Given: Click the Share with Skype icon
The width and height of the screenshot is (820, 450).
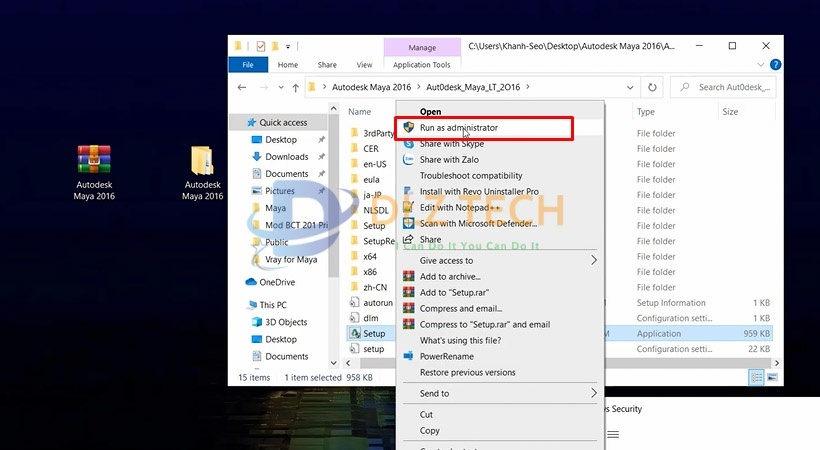Looking at the screenshot, I should point(409,144).
